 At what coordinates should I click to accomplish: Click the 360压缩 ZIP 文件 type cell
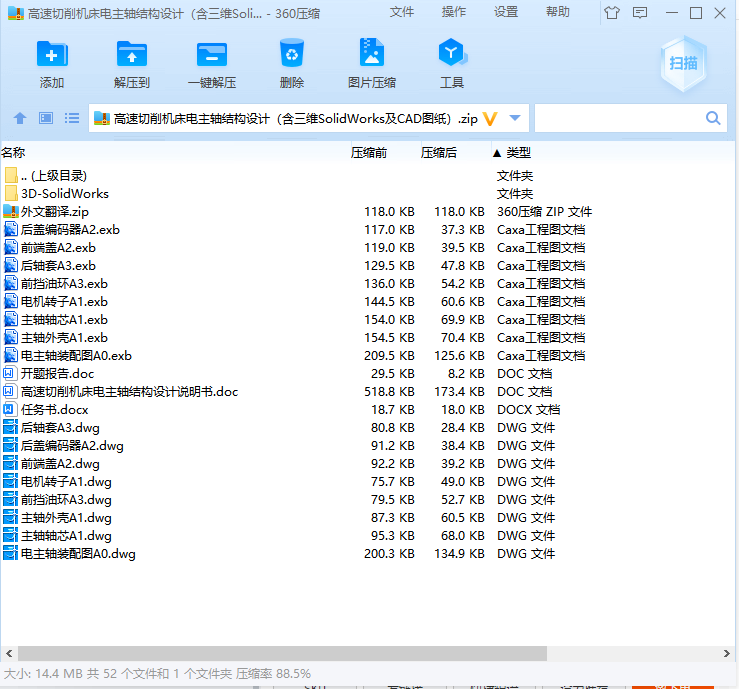[544, 212]
